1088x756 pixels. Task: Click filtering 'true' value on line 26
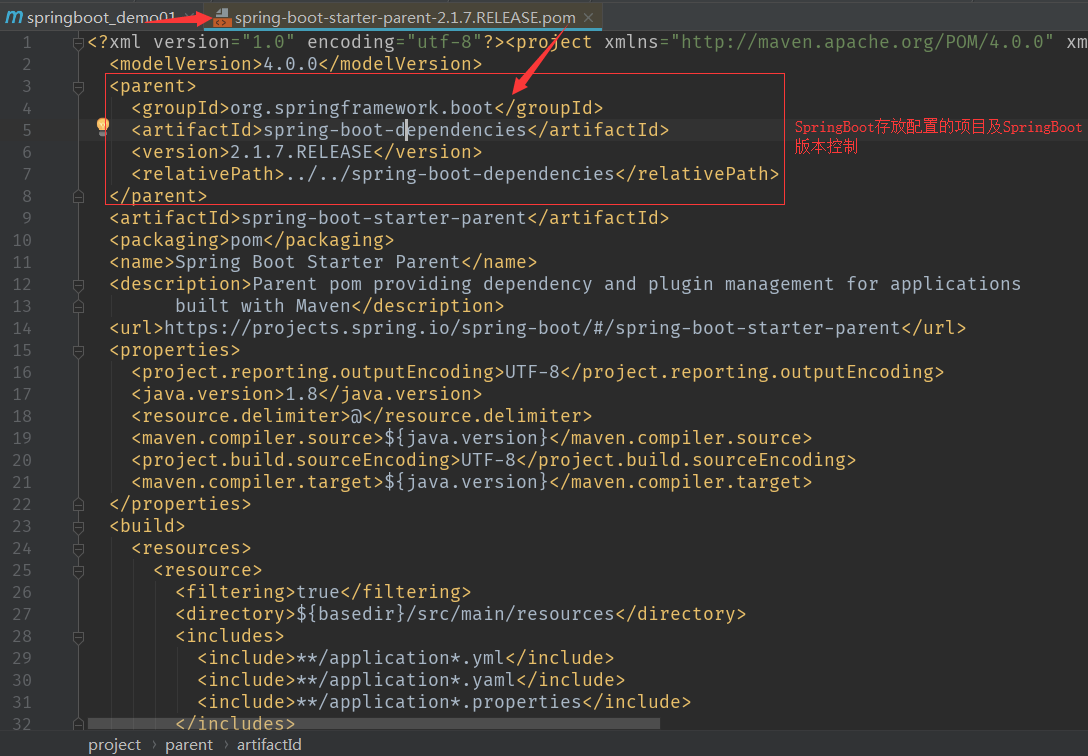(318, 592)
